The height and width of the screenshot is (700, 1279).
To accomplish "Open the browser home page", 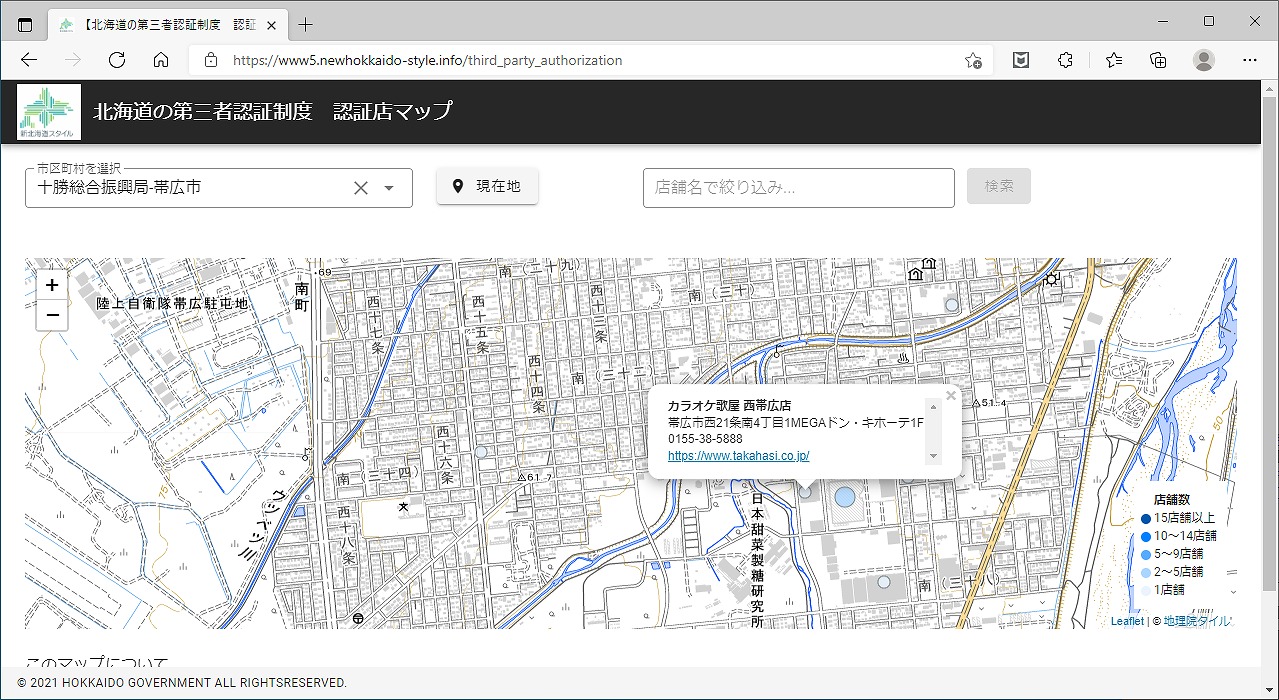I will [x=161, y=60].
